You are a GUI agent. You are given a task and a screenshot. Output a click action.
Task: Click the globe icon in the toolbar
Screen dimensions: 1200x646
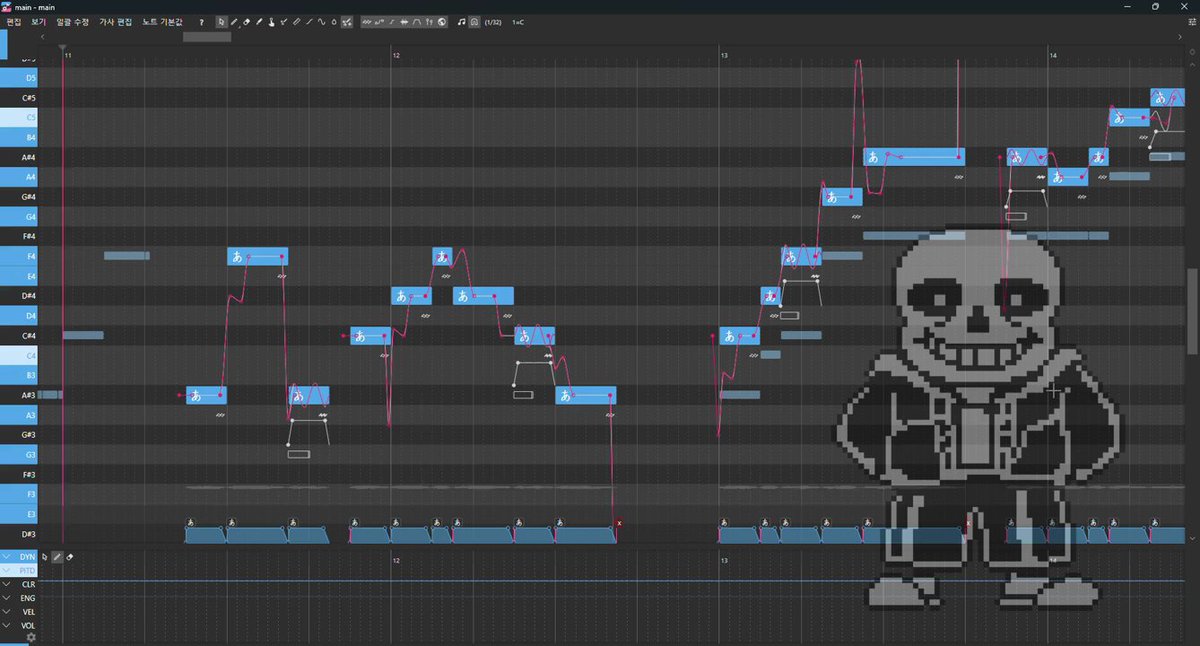442,21
